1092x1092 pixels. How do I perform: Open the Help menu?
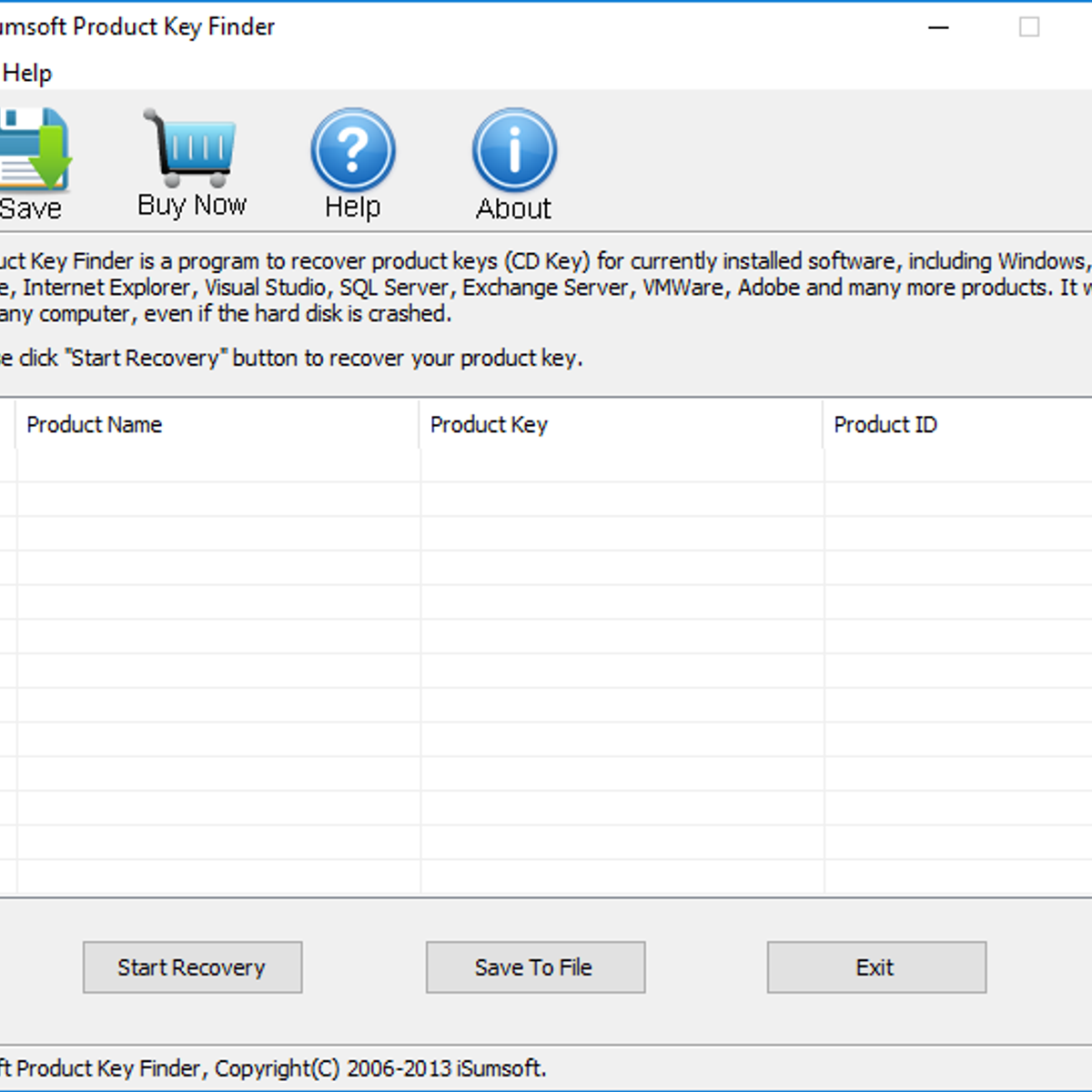click(28, 72)
